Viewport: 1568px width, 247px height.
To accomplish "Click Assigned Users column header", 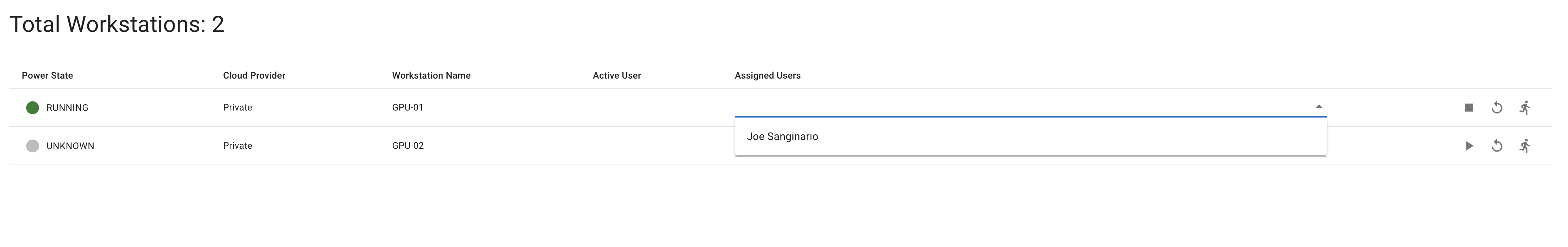I will click(768, 75).
